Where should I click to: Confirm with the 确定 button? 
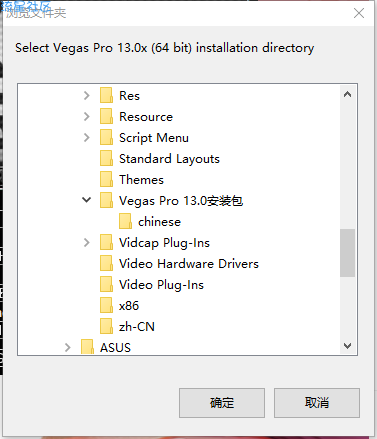point(222,403)
